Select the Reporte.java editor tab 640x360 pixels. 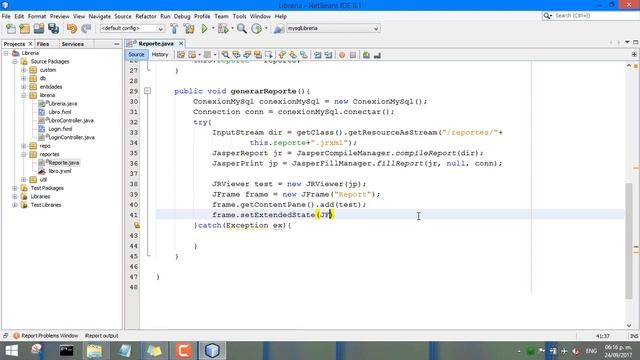[156, 43]
